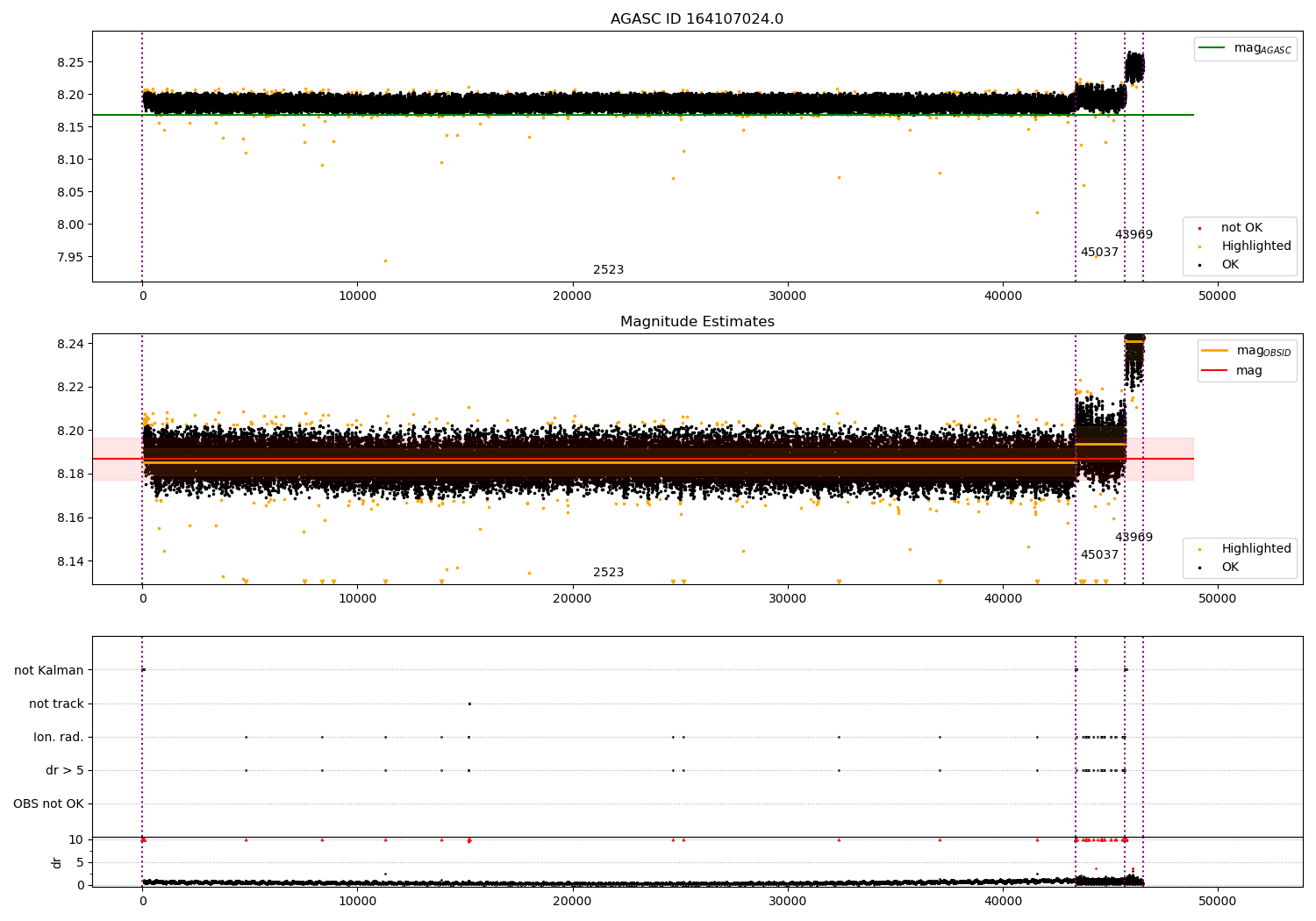
Task: Click the '10' tick on the dr axis
Action: click(x=77, y=839)
